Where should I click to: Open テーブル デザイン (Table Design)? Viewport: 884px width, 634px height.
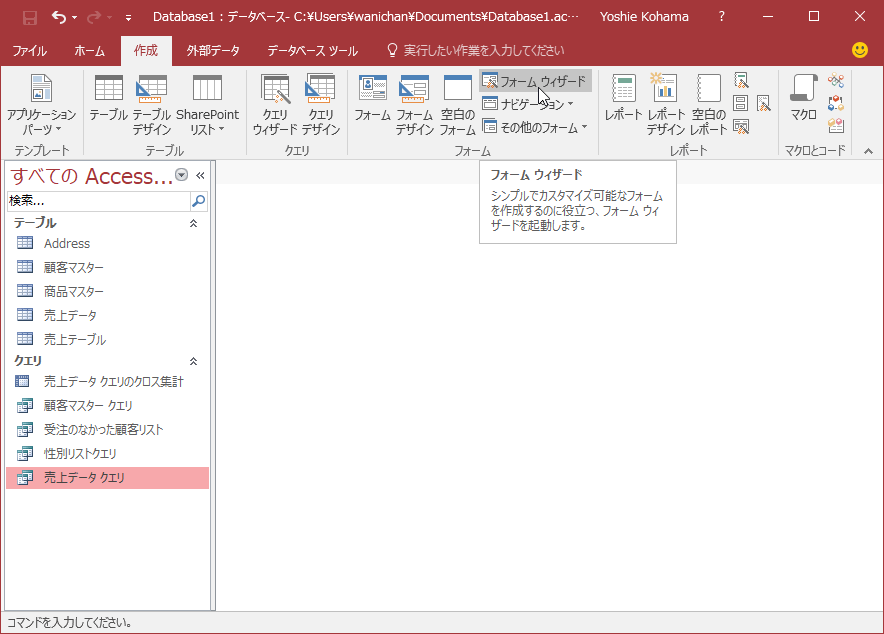coord(152,105)
